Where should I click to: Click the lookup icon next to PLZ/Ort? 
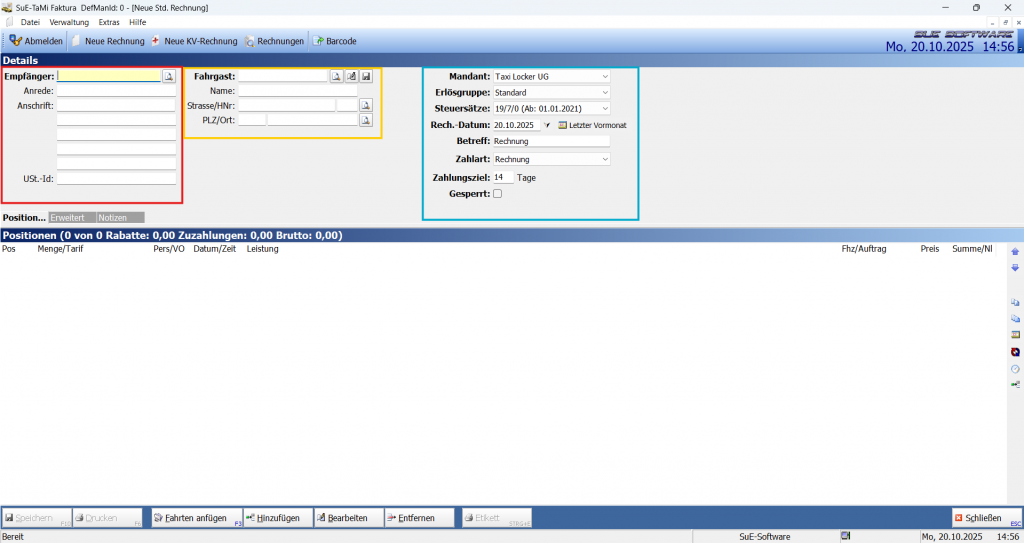366,120
